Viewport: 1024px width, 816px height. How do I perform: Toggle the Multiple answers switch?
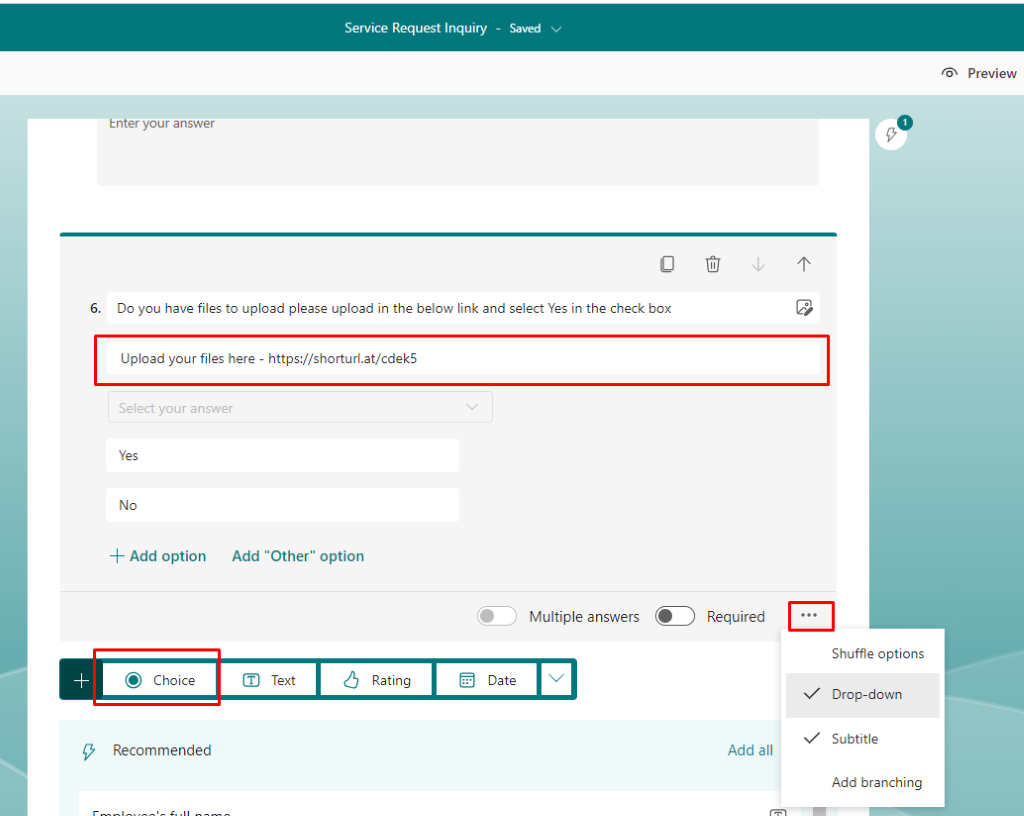click(497, 617)
